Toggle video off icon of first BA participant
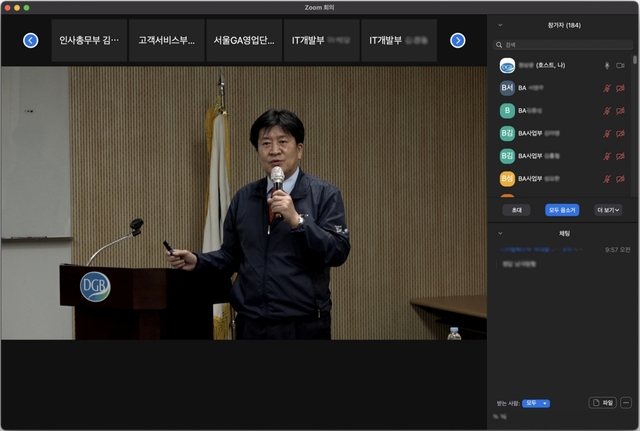This screenshot has width=640, height=431. pos(621,88)
